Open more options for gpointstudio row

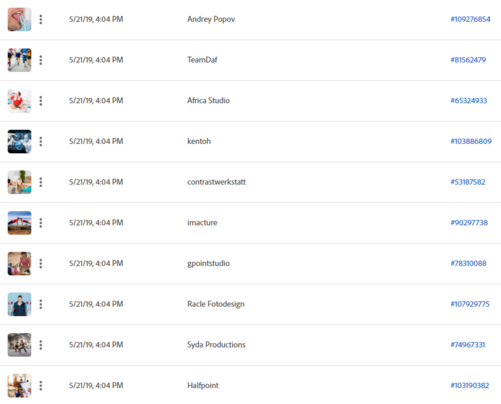click(41, 263)
